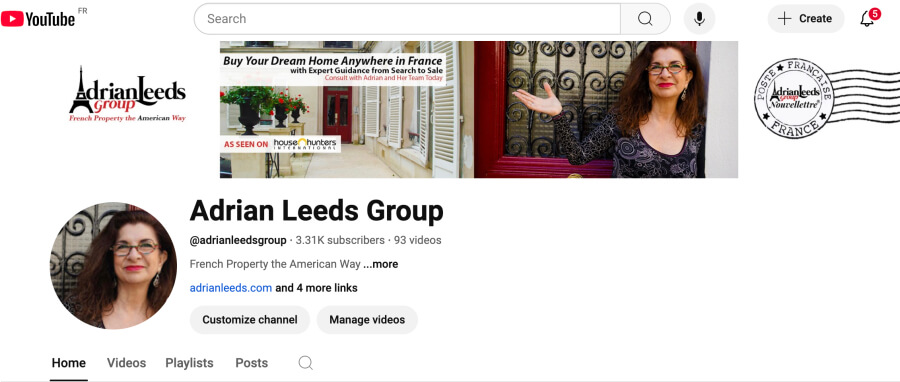Open Manage videos
The height and width of the screenshot is (382, 900).
(x=367, y=319)
